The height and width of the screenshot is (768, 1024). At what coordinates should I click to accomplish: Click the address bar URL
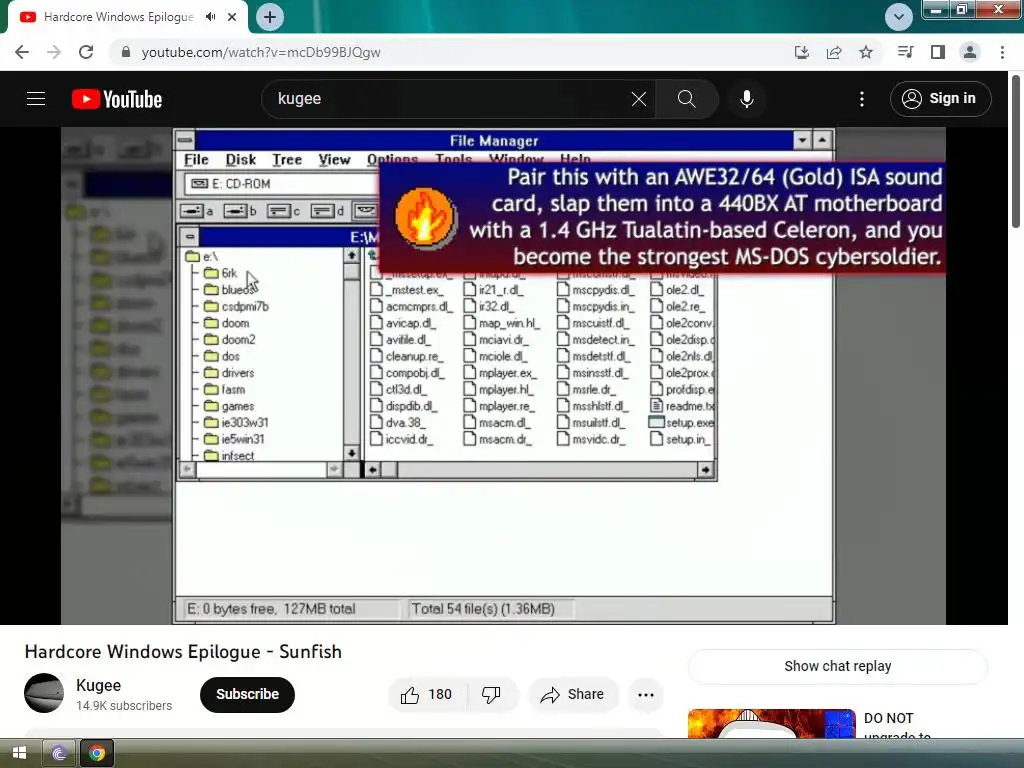tap(261, 52)
